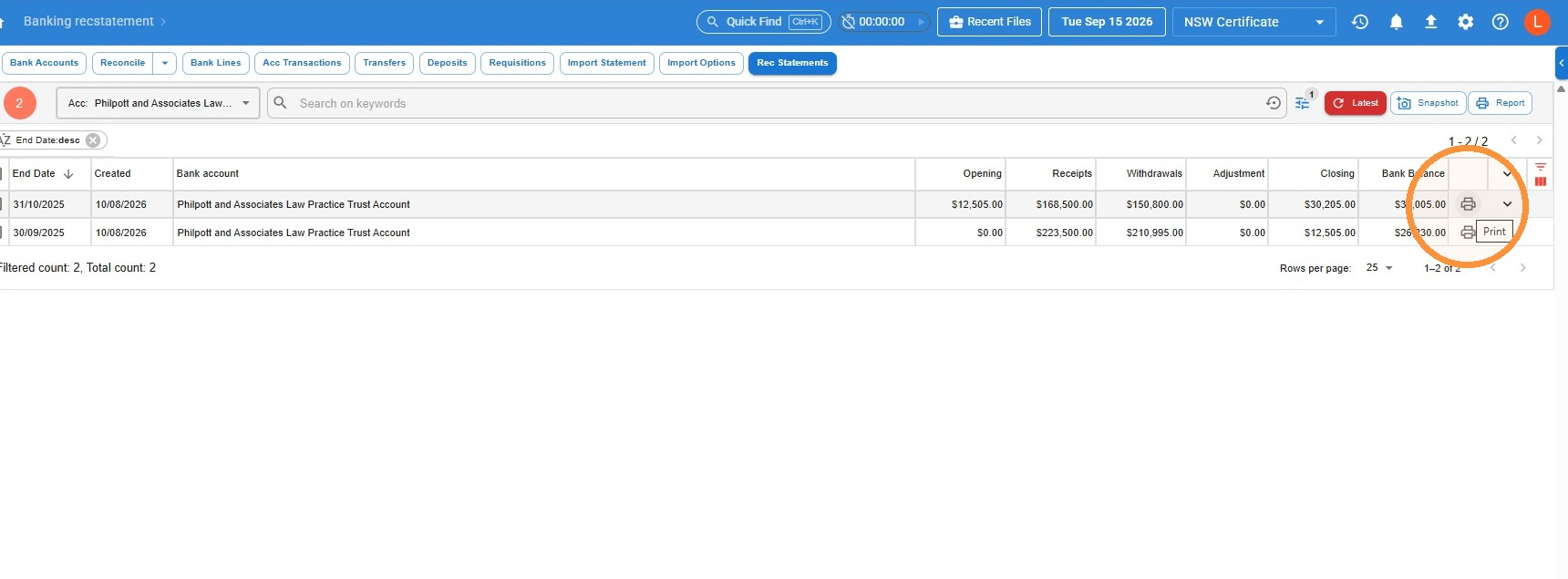1568x579 pixels.
Task: Open Quick Find search
Action: tap(764, 22)
